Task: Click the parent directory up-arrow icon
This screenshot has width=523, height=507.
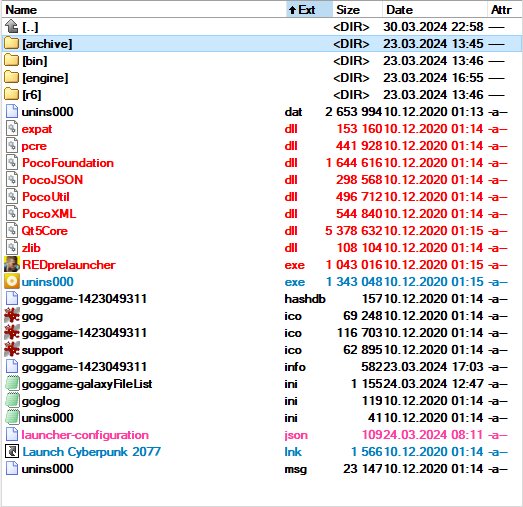Action: [12, 27]
